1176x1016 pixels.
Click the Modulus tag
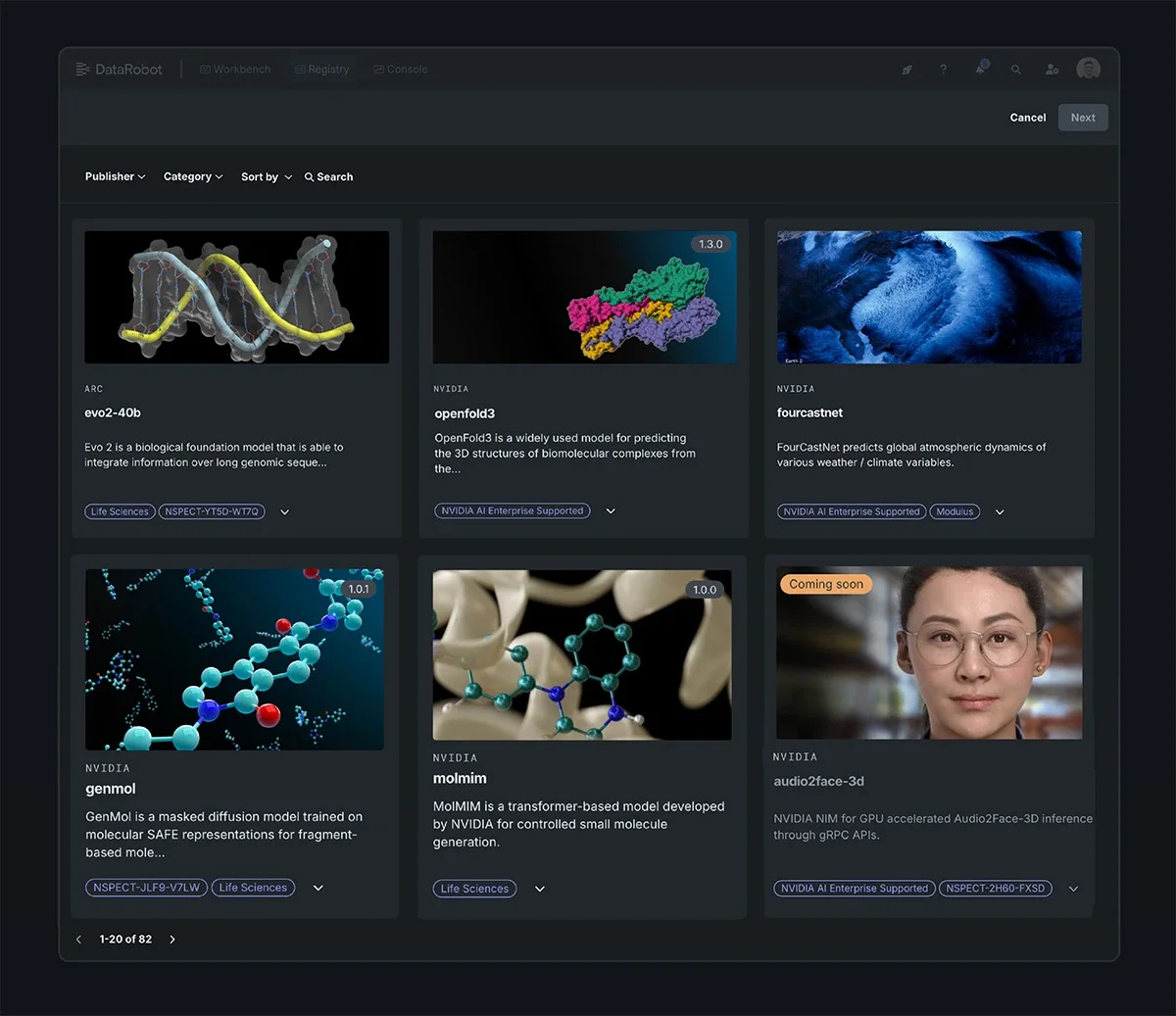coord(955,511)
